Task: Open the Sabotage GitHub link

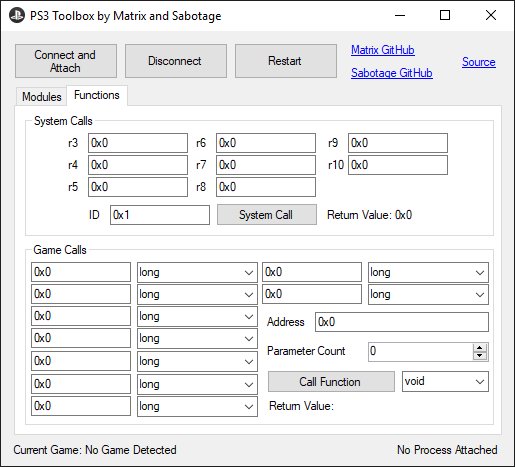Action: click(392, 73)
